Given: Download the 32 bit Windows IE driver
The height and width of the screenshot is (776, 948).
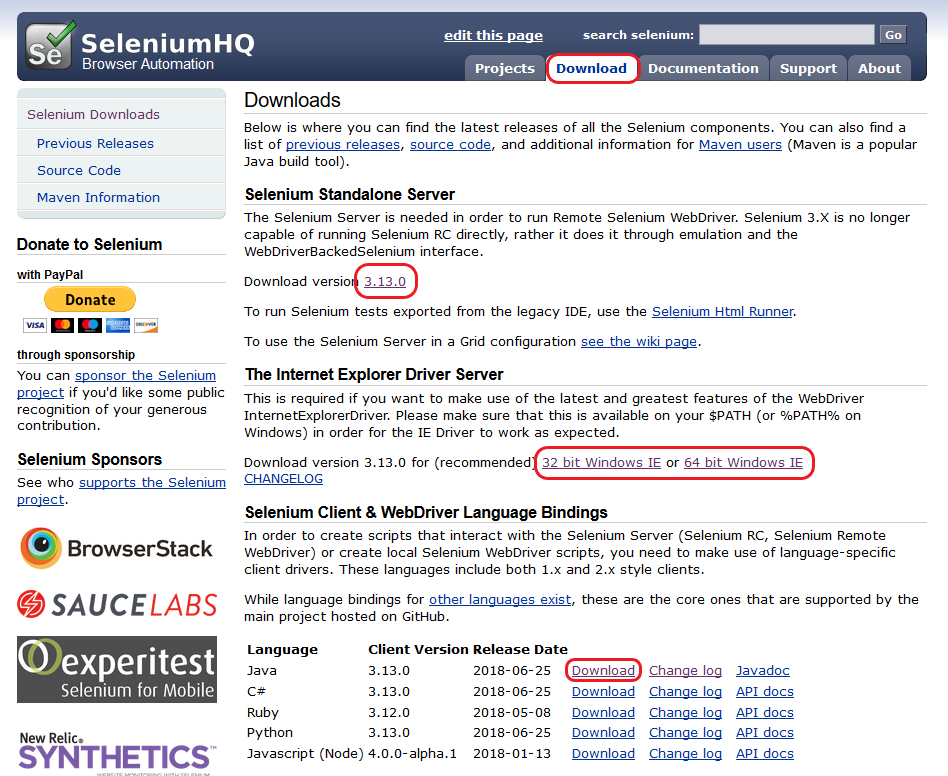Looking at the screenshot, I should 601,462.
